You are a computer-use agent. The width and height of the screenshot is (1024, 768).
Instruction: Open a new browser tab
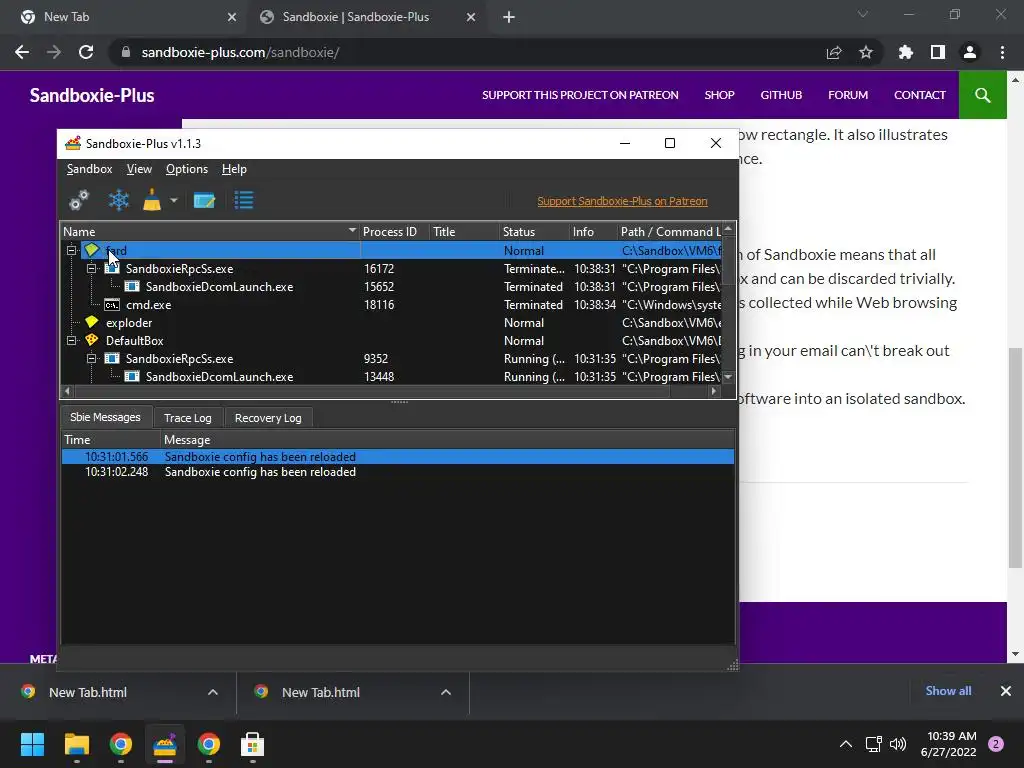[x=509, y=17]
